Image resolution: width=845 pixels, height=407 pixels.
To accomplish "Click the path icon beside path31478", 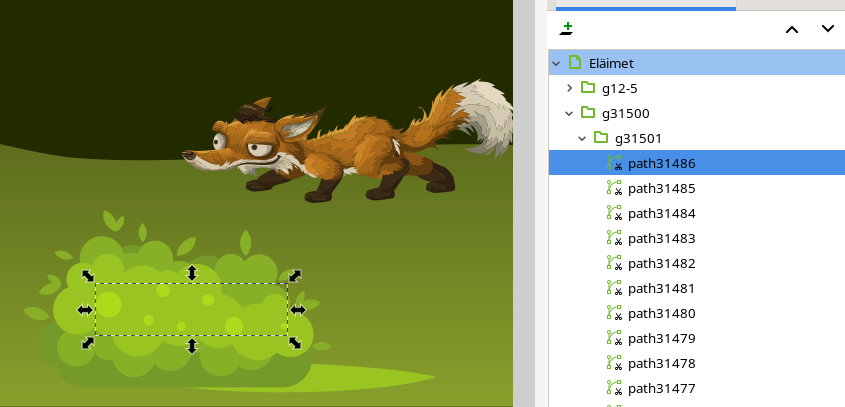I will pos(614,363).
